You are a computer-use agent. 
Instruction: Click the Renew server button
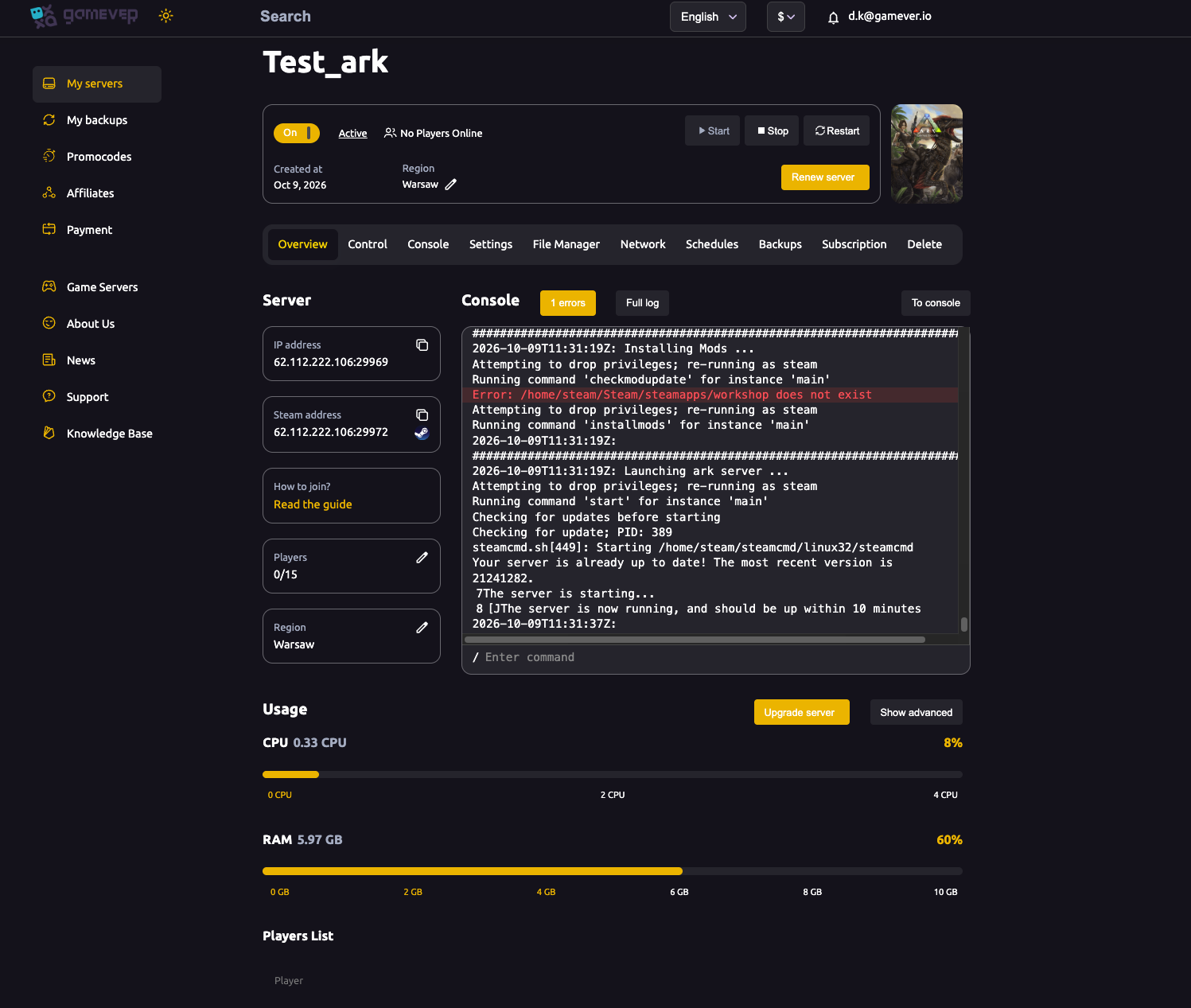tap(825, 177)
